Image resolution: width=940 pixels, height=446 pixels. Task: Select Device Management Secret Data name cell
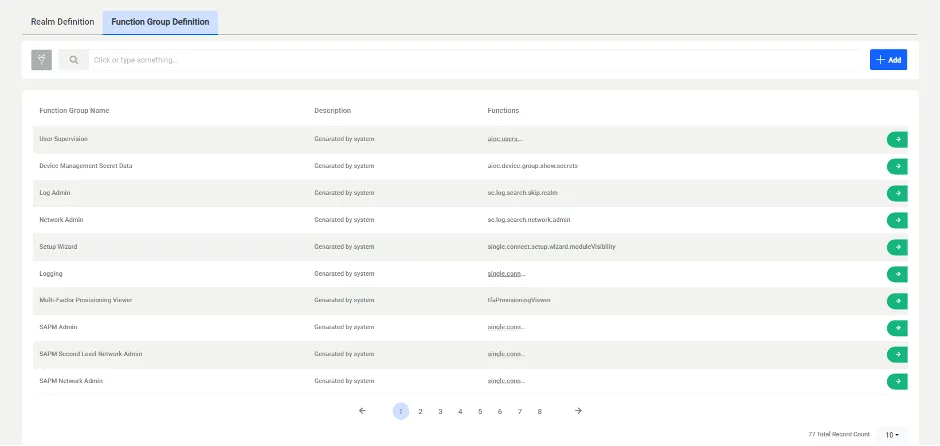[86, 166]
